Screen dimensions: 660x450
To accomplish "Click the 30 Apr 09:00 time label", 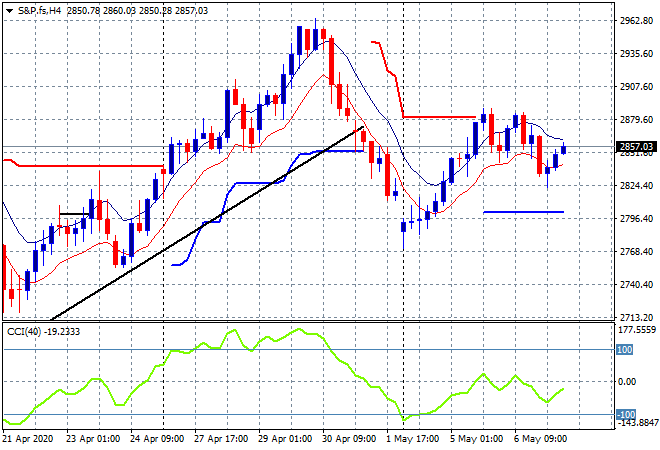I will tap(349, 439).
